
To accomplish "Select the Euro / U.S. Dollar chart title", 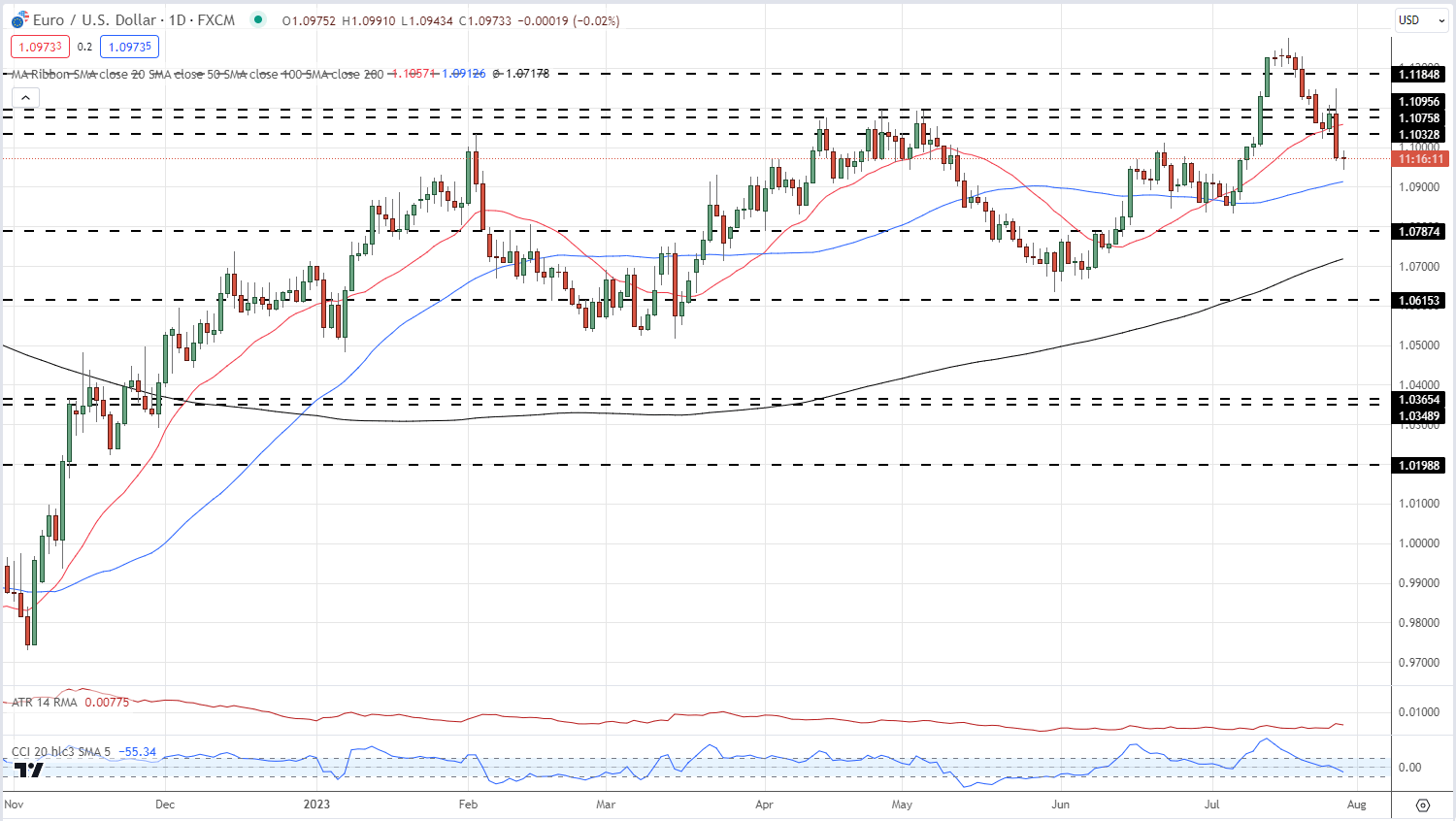I will click(x=135, y=20).
